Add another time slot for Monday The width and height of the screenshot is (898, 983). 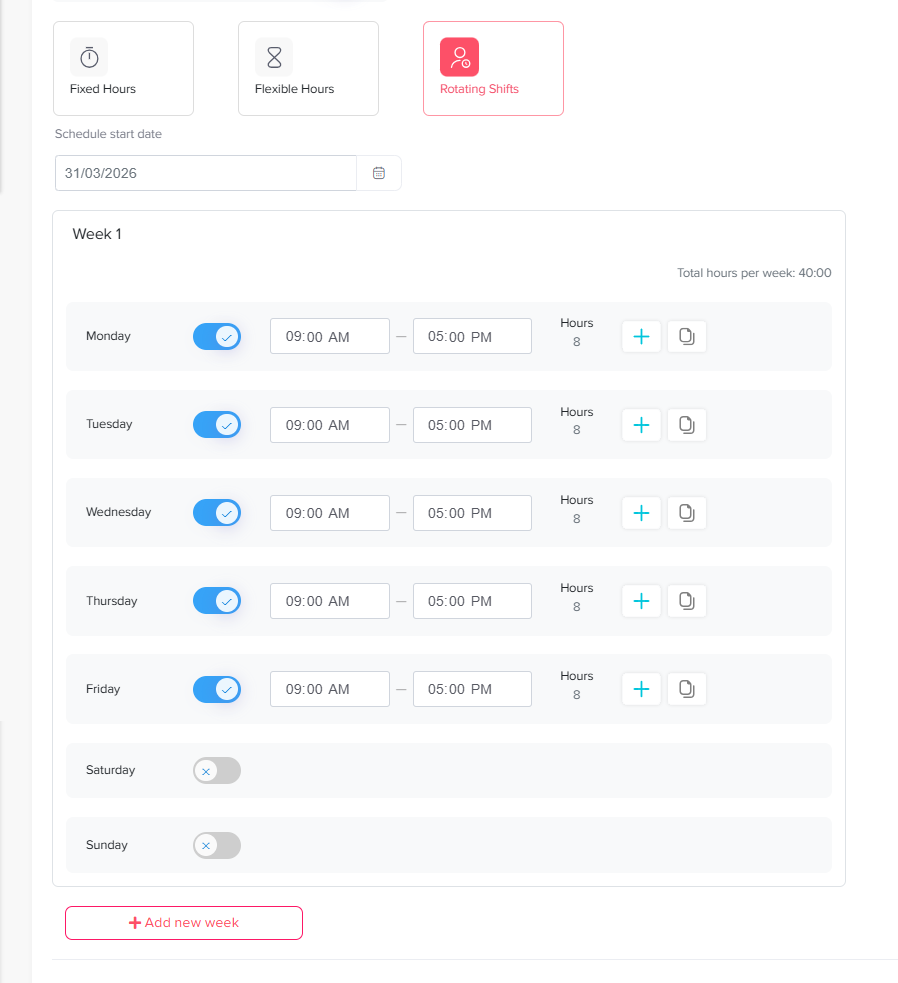click(641, 337)
